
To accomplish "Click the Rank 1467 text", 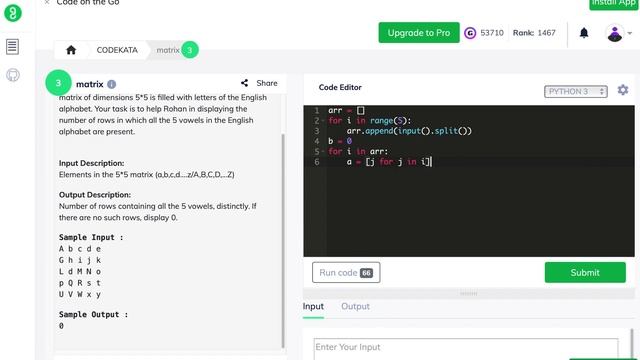I will [534, 33].
